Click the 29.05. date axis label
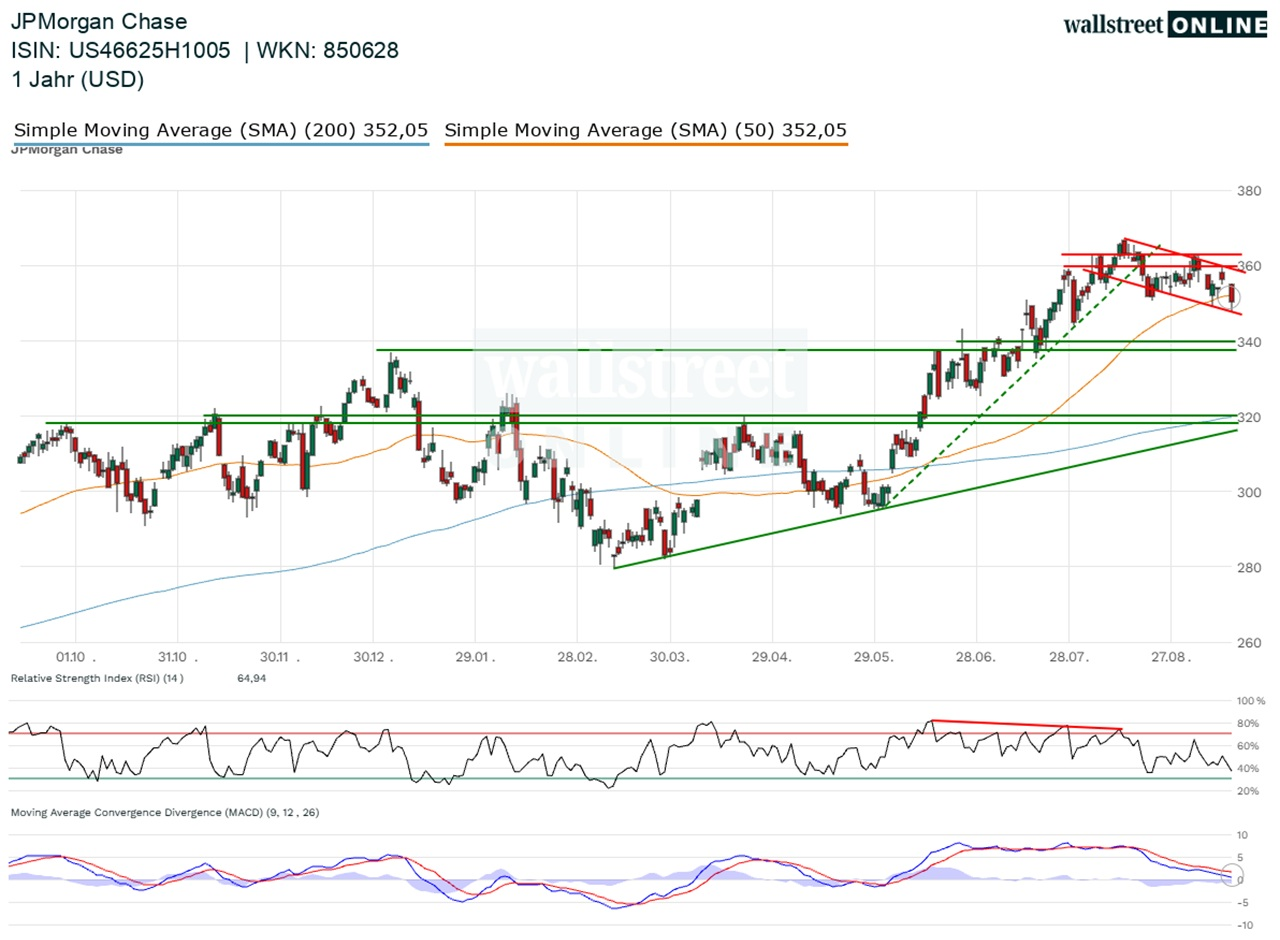The width and height of the screenshot is (1280, 940). [x=875, y=657]
